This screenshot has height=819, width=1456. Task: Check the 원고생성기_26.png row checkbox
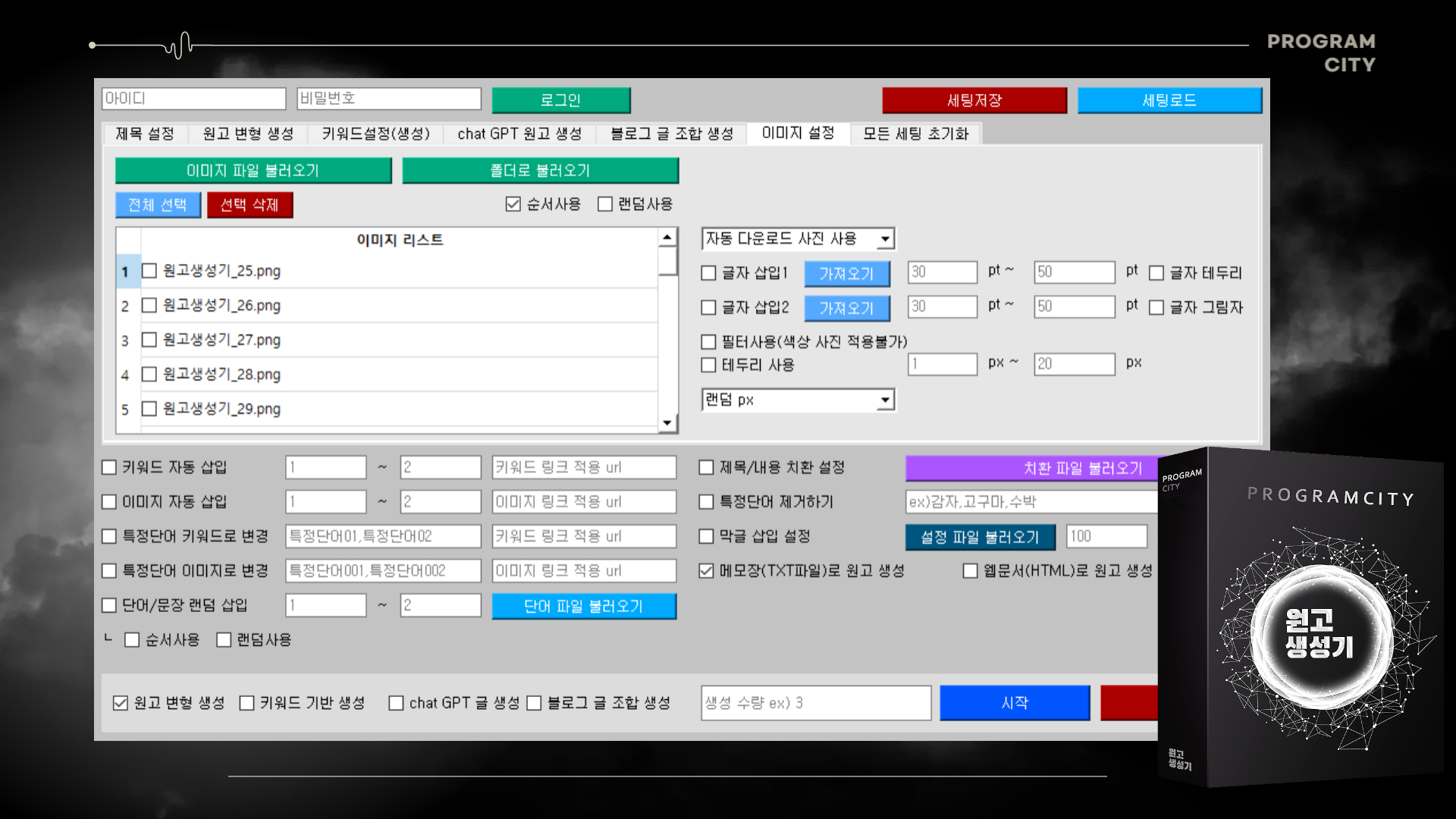coord(149,306)
